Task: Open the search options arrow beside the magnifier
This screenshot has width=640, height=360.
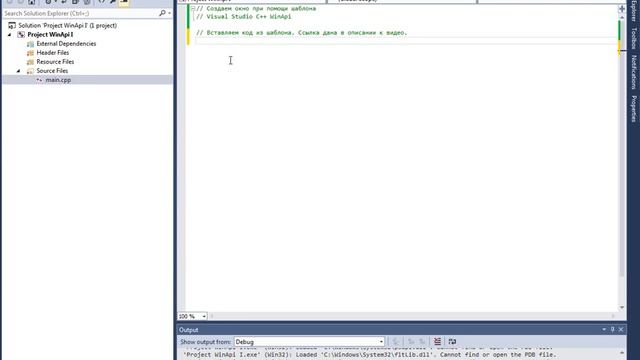Action: (169, 13)
